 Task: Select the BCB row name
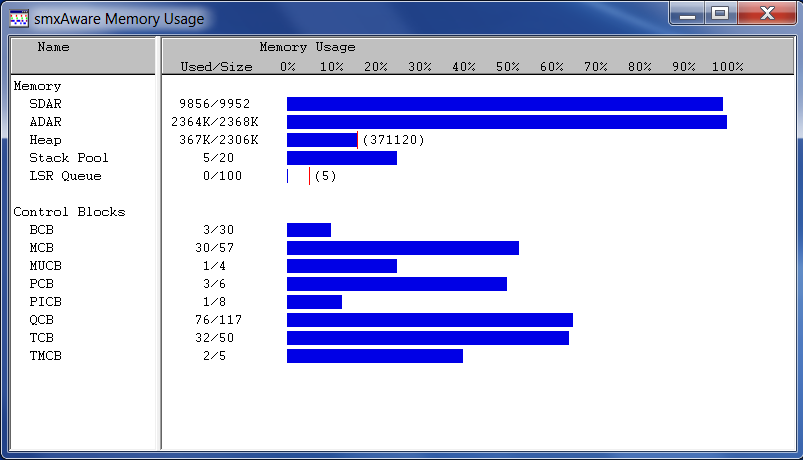click(x=41, y=230)
